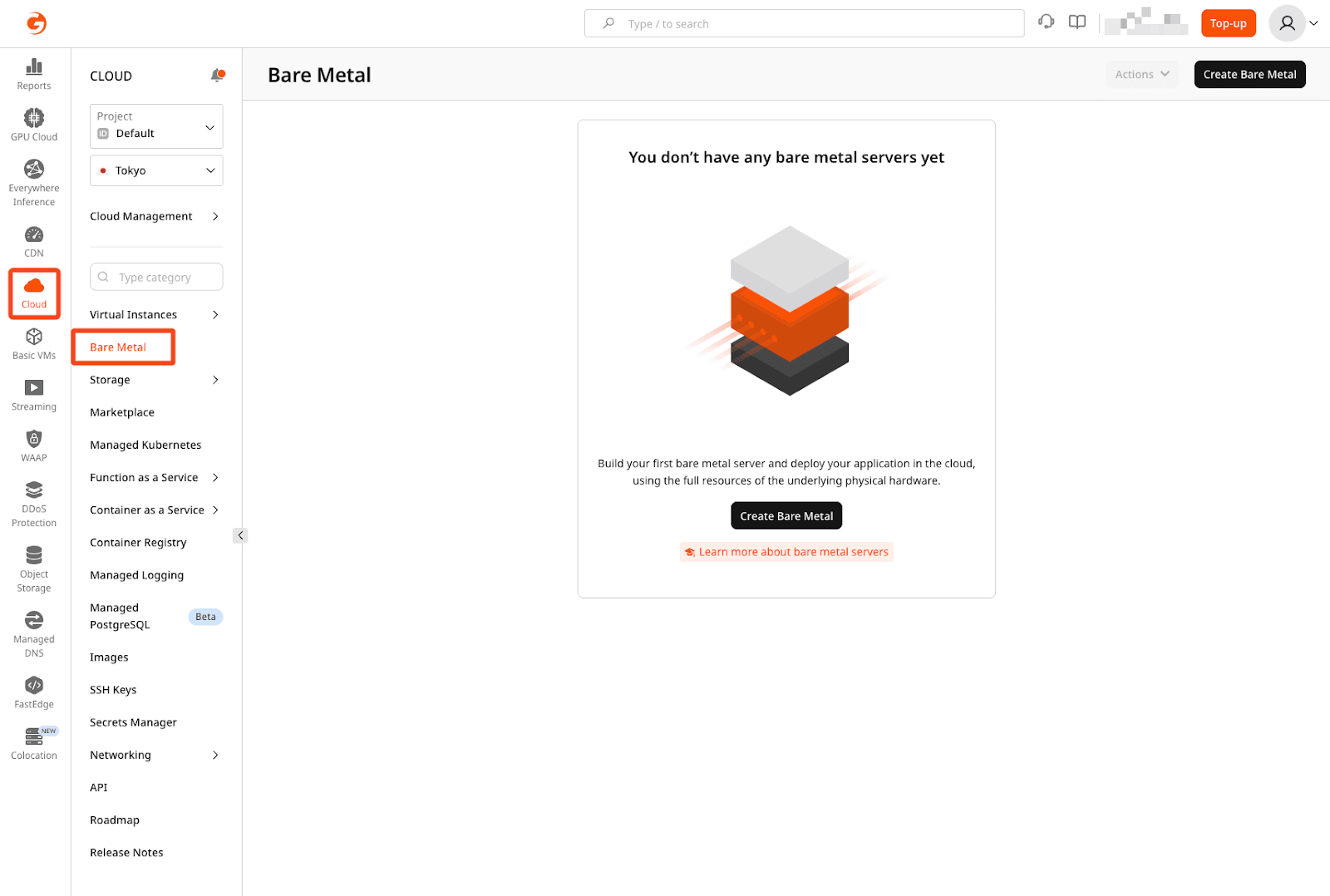Go to the CDN service icon
This screenshot has height=896, width=1330.
[x=34, y=242]
